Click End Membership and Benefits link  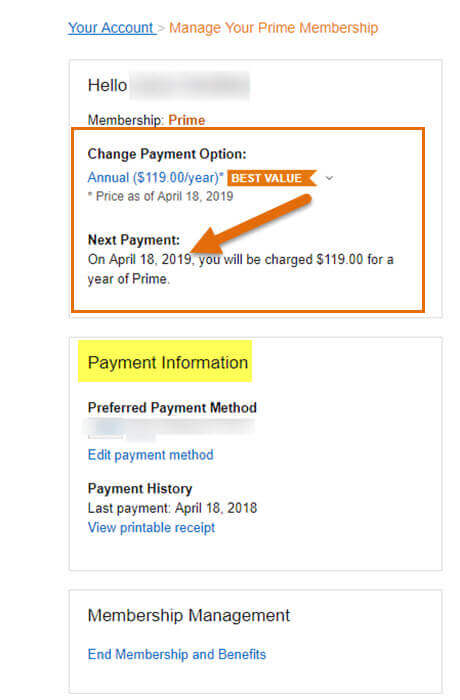tap(177, 654)
